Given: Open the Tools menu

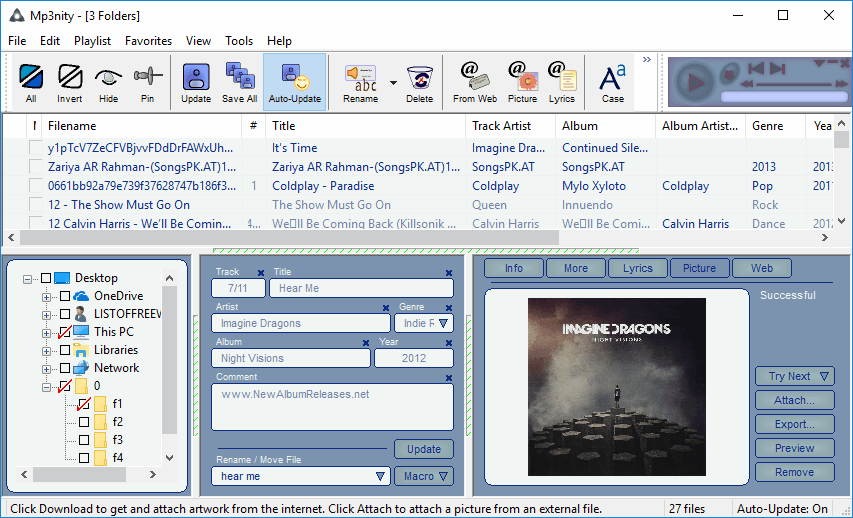Looking at the screenshot, I should [x=239, y=41].
